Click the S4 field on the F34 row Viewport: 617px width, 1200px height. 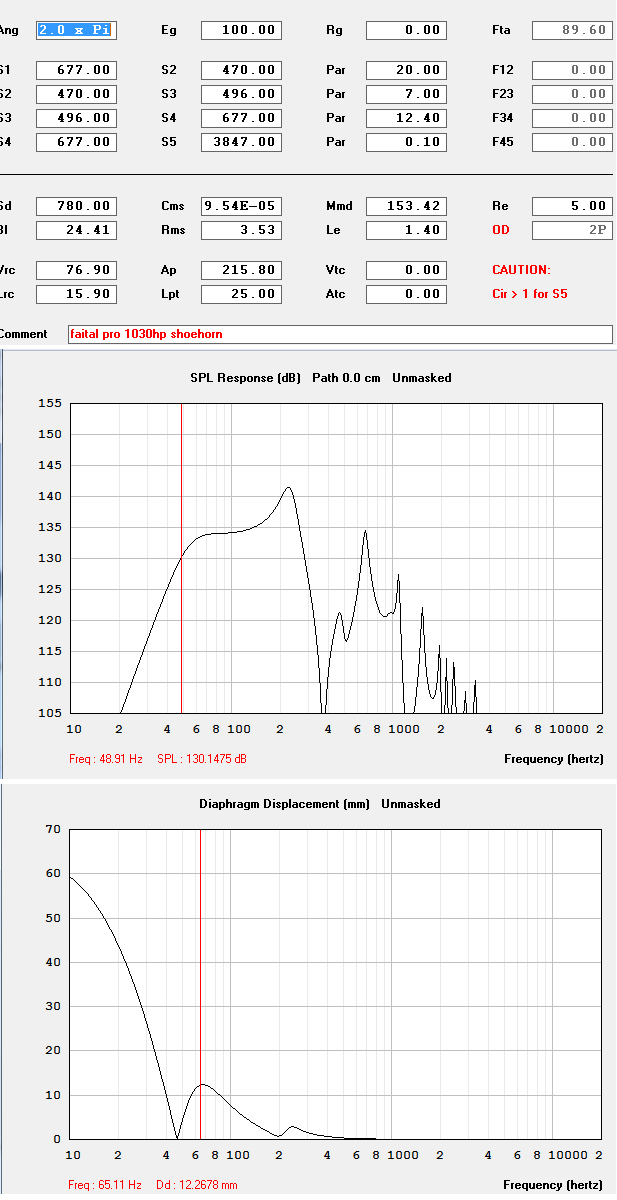point(241,118)
